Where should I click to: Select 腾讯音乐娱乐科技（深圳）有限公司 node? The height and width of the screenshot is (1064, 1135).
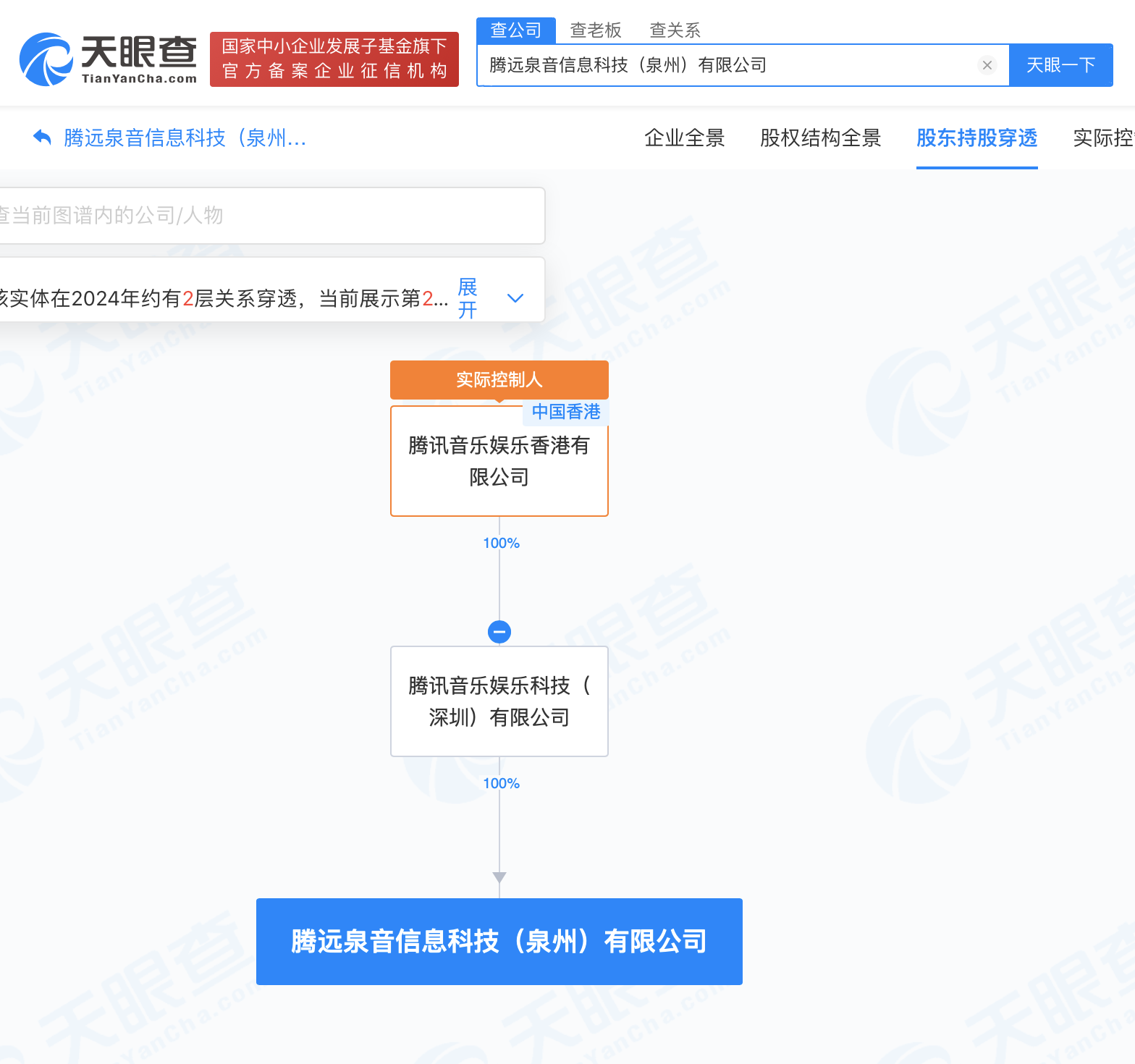[499, 701]
